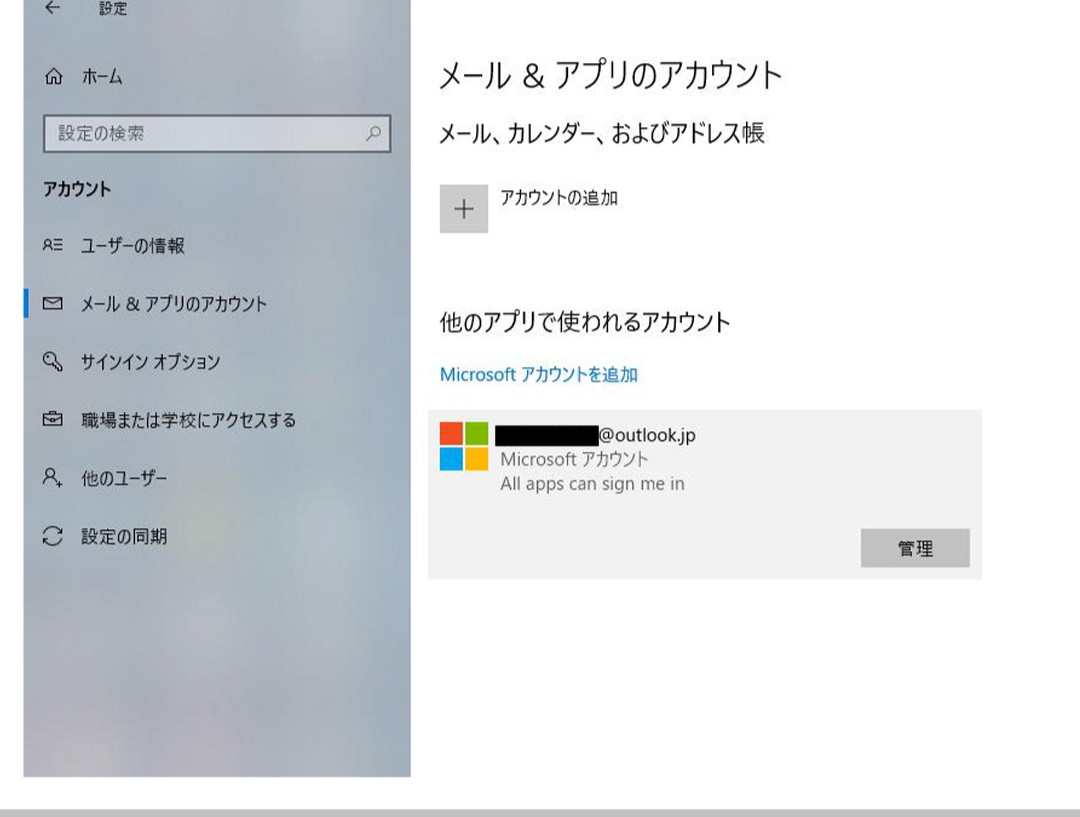
Task: Click 'All apps can sign me in' text
Action: pos(592,484)
